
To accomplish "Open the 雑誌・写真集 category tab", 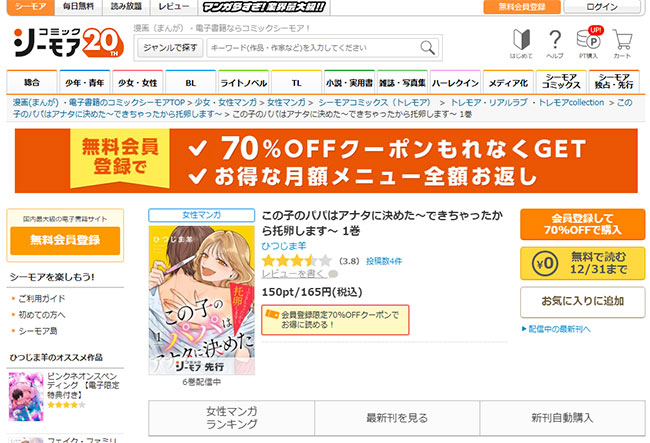I will 402,82.
